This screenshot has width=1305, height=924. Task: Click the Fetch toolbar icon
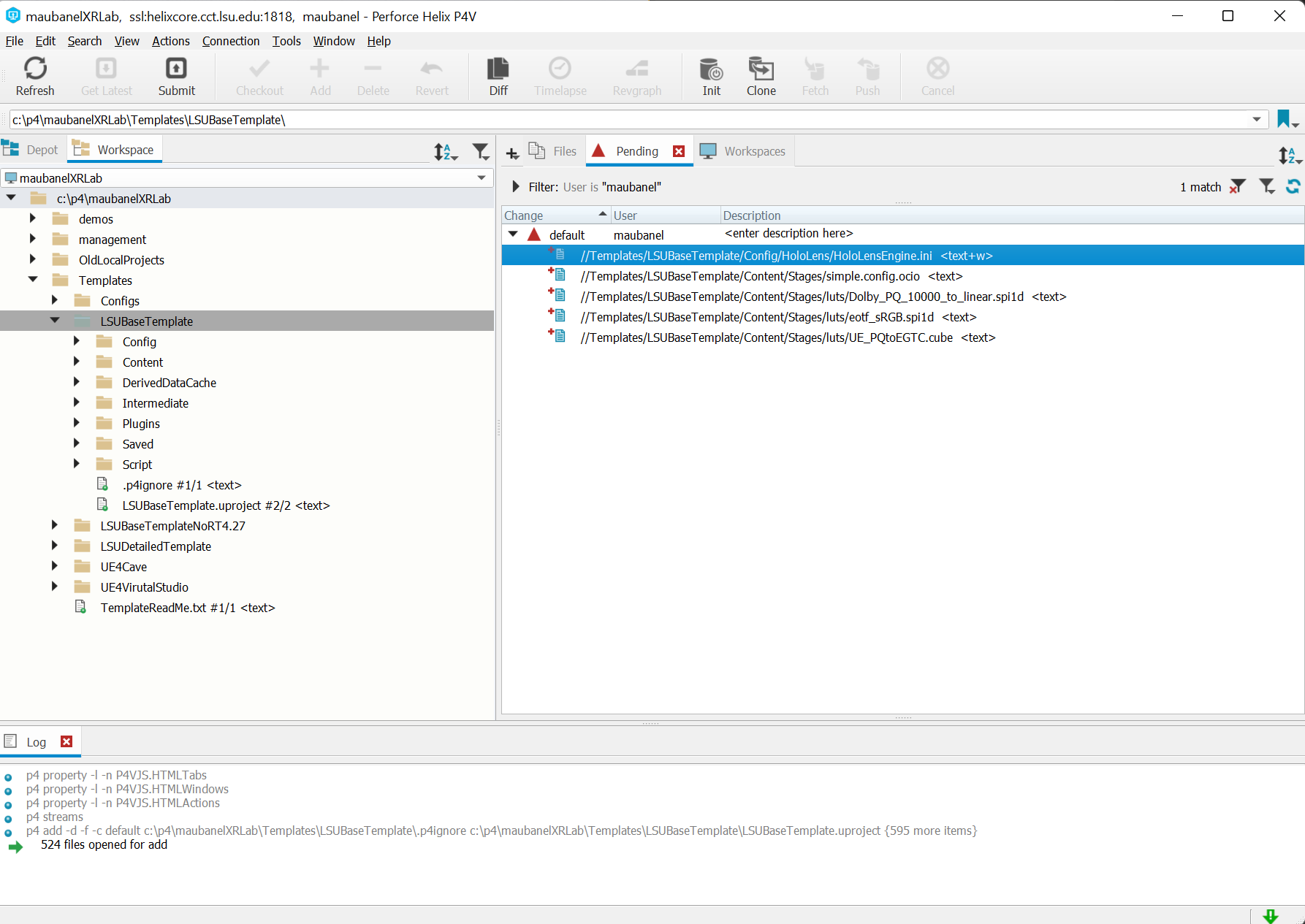click(815, 69)
